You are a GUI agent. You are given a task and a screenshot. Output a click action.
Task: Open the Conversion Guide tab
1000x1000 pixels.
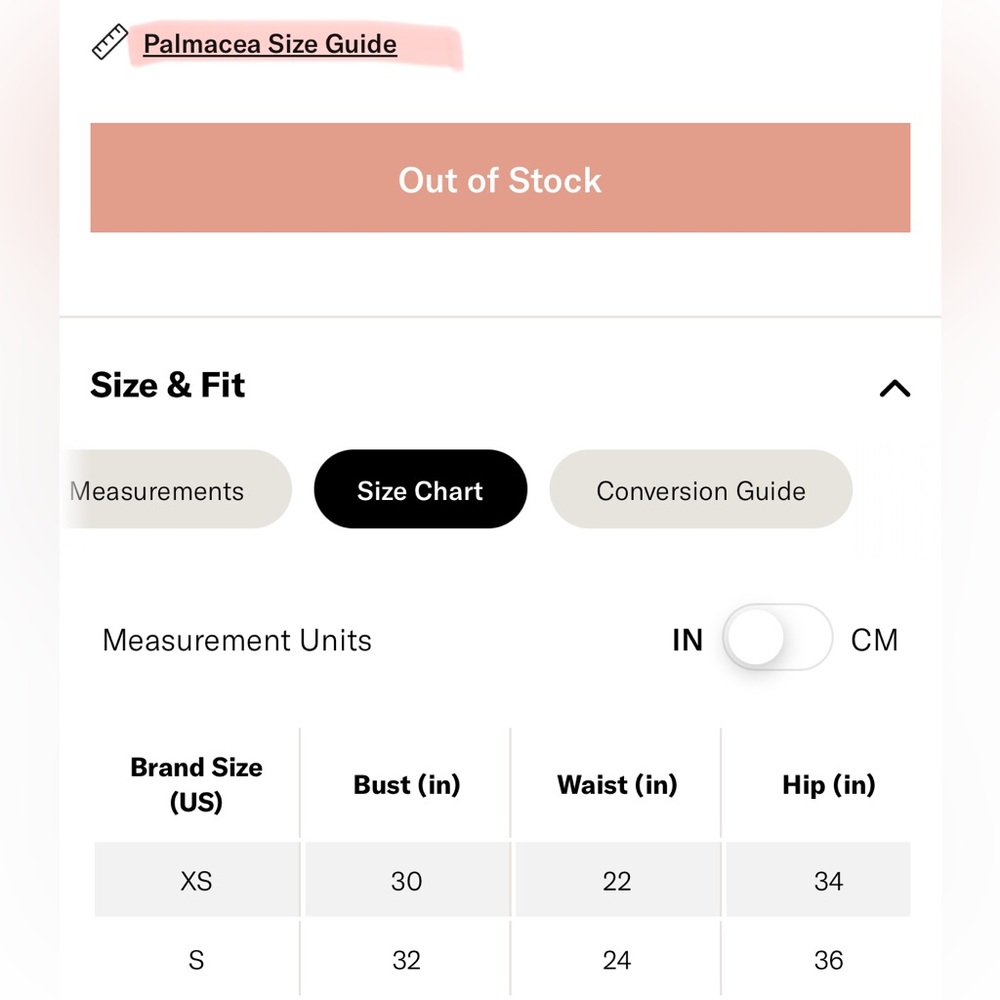coord(701,489)
